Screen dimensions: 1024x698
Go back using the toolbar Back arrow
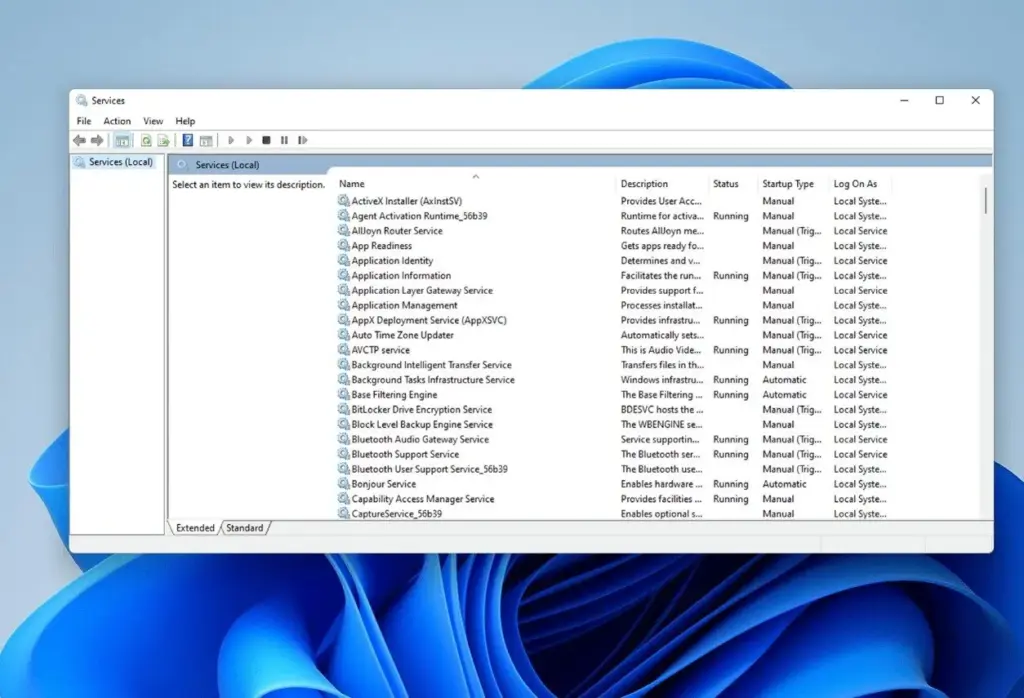point(80,140)
